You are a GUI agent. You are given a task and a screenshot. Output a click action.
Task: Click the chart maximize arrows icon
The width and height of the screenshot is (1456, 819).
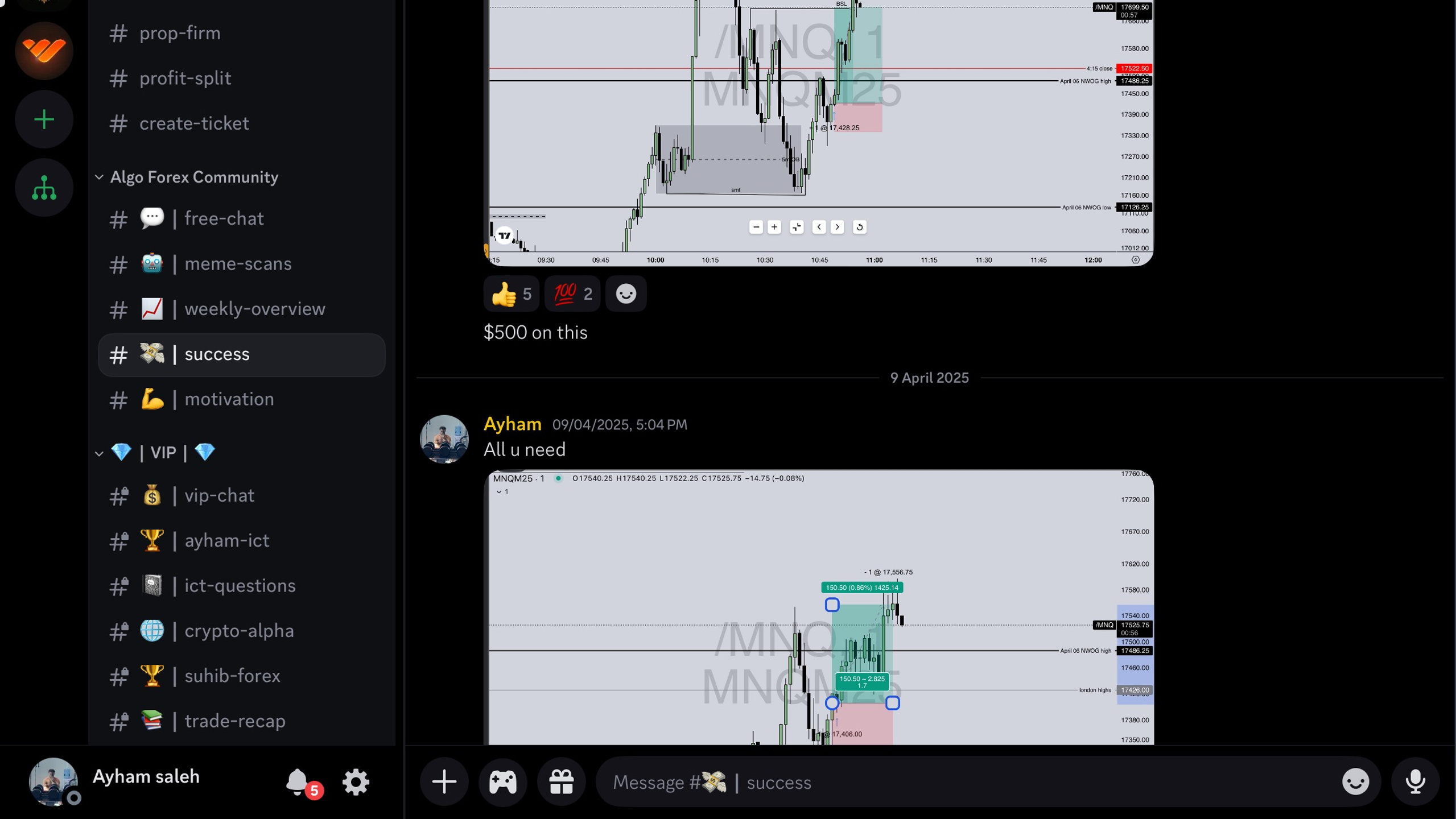(797, 227)
